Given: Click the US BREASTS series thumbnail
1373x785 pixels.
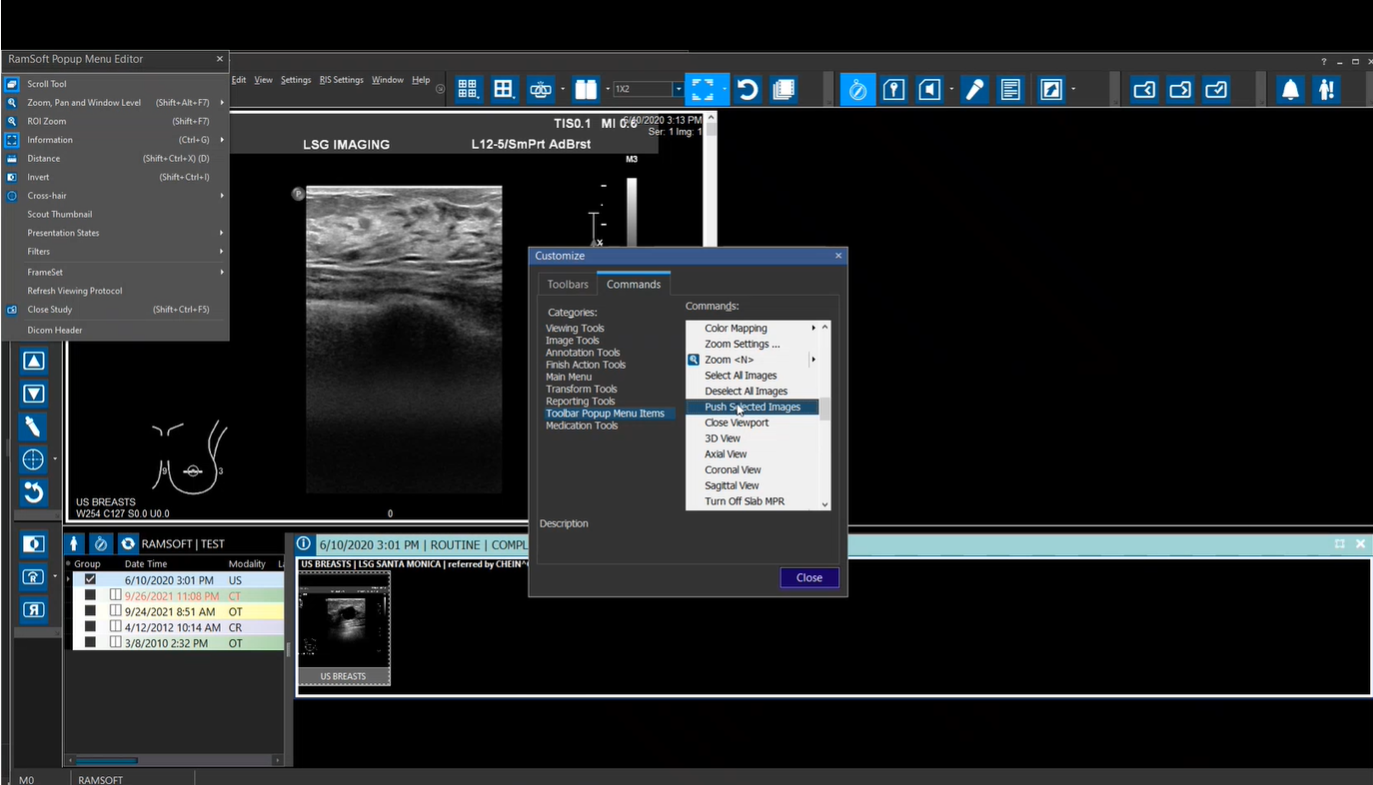Looking at the screenshot, I should [x=343, y=627].
